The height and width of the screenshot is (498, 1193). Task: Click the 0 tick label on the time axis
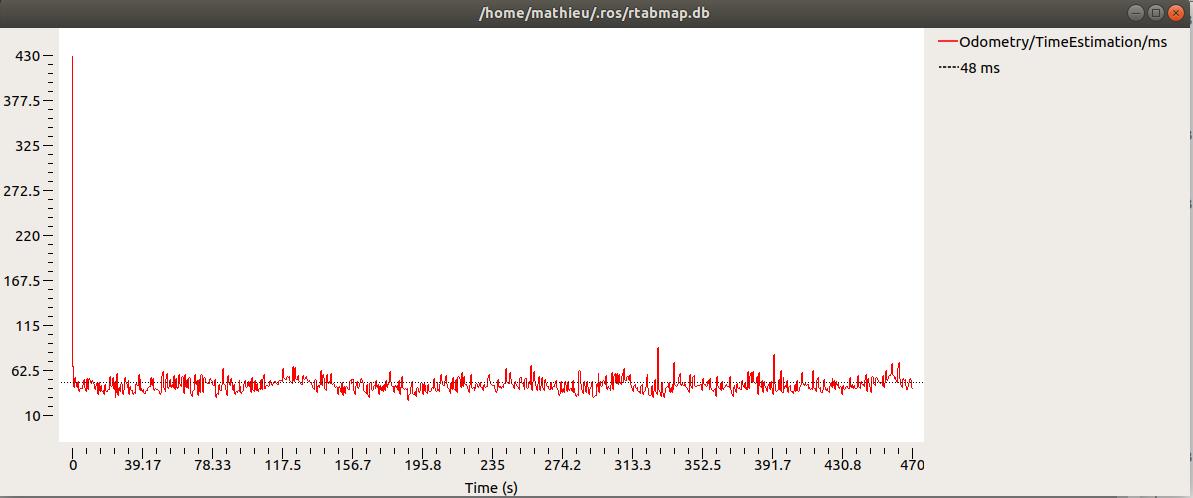tap(73, 465)
